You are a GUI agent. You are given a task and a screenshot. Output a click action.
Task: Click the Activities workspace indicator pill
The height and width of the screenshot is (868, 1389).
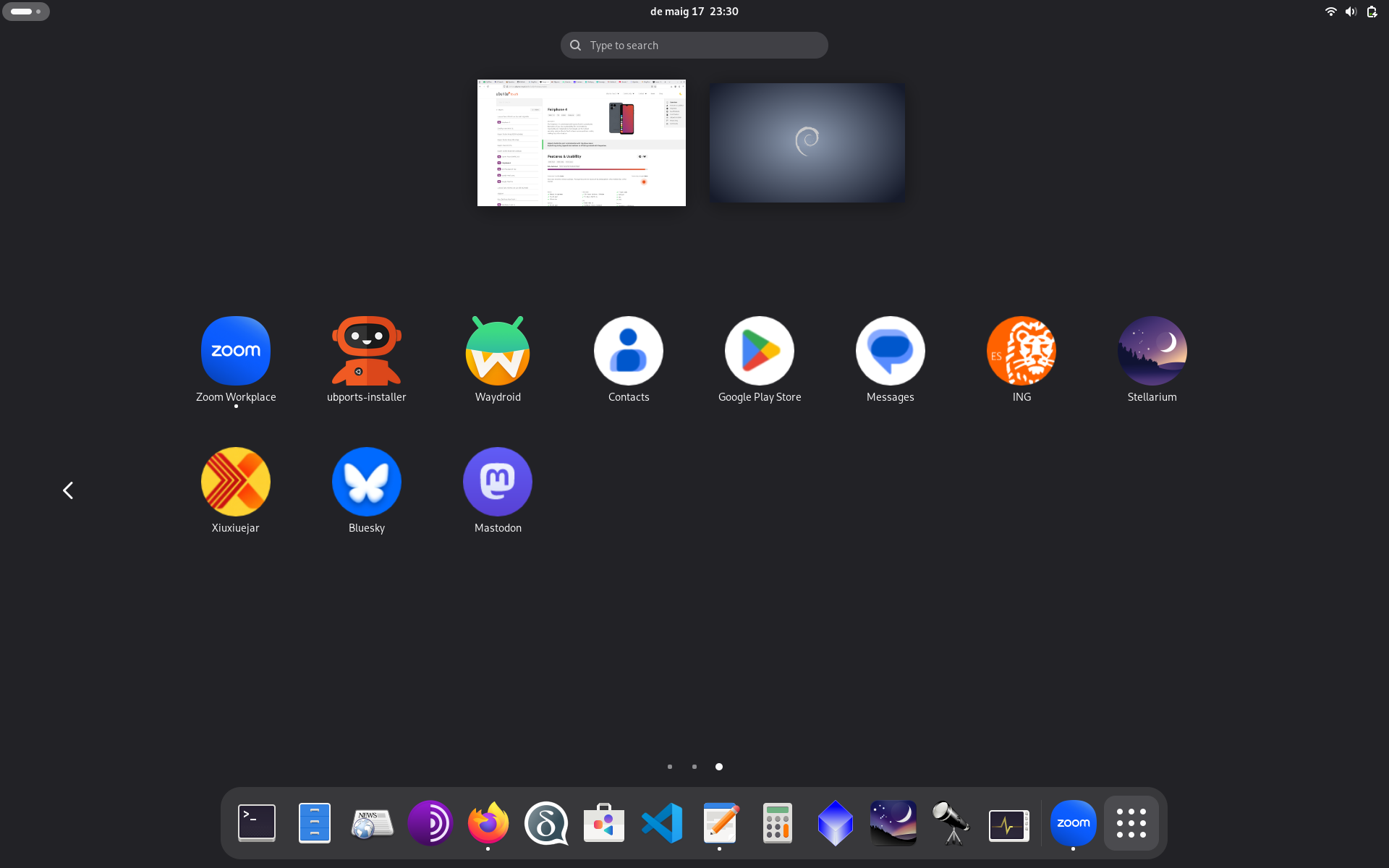26,12
